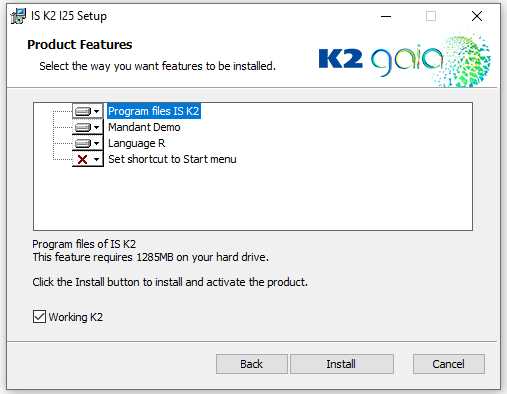Toggle the Working K2 checkbox
The width and height of the screenshot is (507, 394).
[39, 317]
